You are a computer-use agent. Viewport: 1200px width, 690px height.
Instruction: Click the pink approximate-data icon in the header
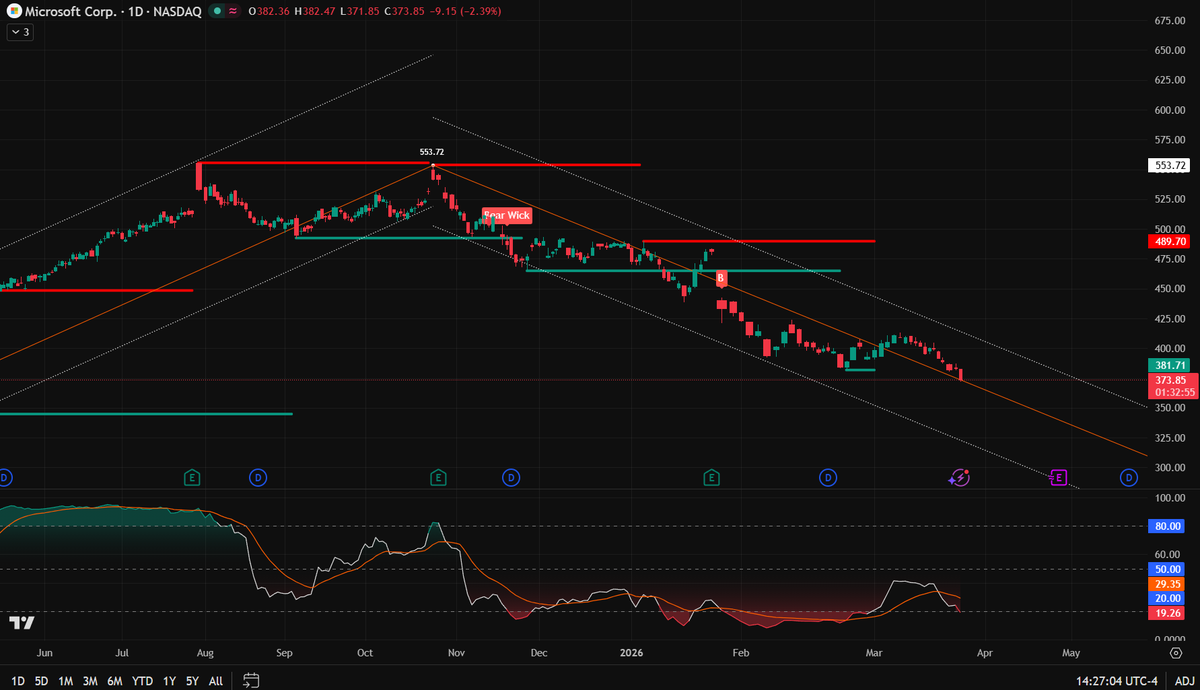tap(233, 12)
